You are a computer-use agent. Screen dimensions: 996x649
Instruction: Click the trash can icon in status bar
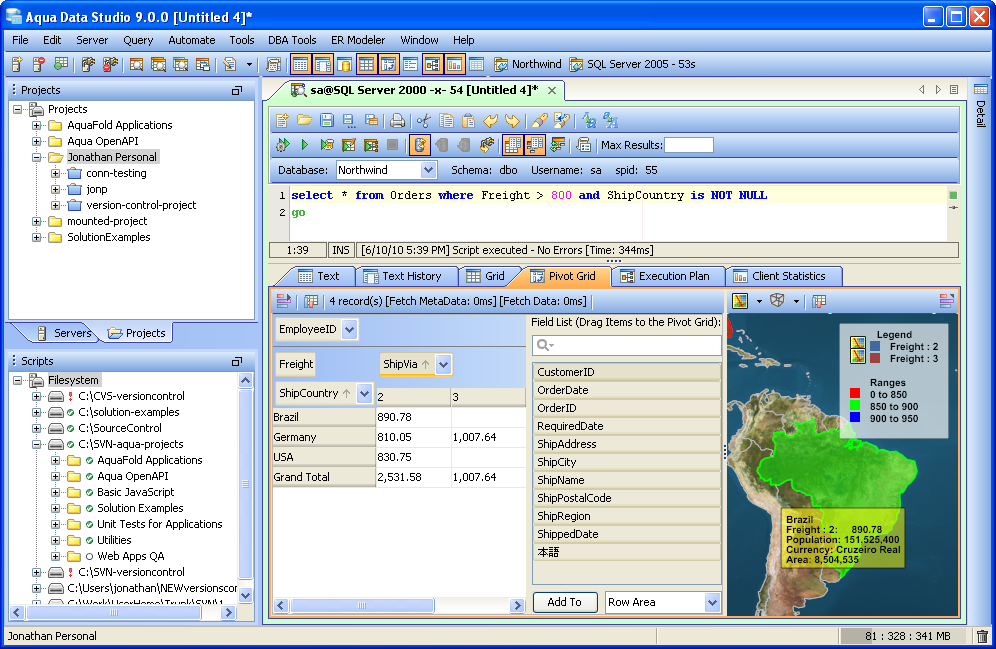point(982,636)
